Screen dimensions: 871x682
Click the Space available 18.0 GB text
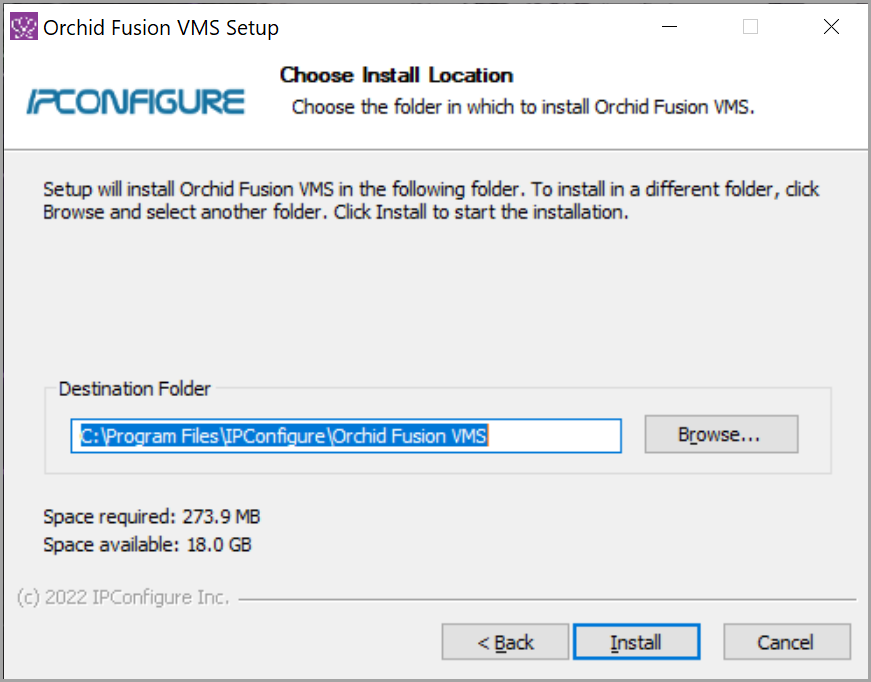tap(147, 545)
